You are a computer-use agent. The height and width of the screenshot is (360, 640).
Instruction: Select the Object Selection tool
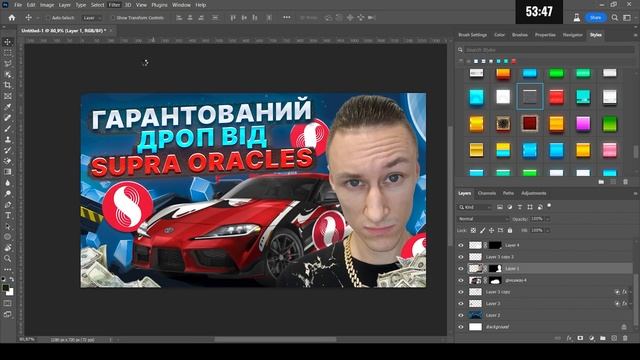tap(8, 74)
